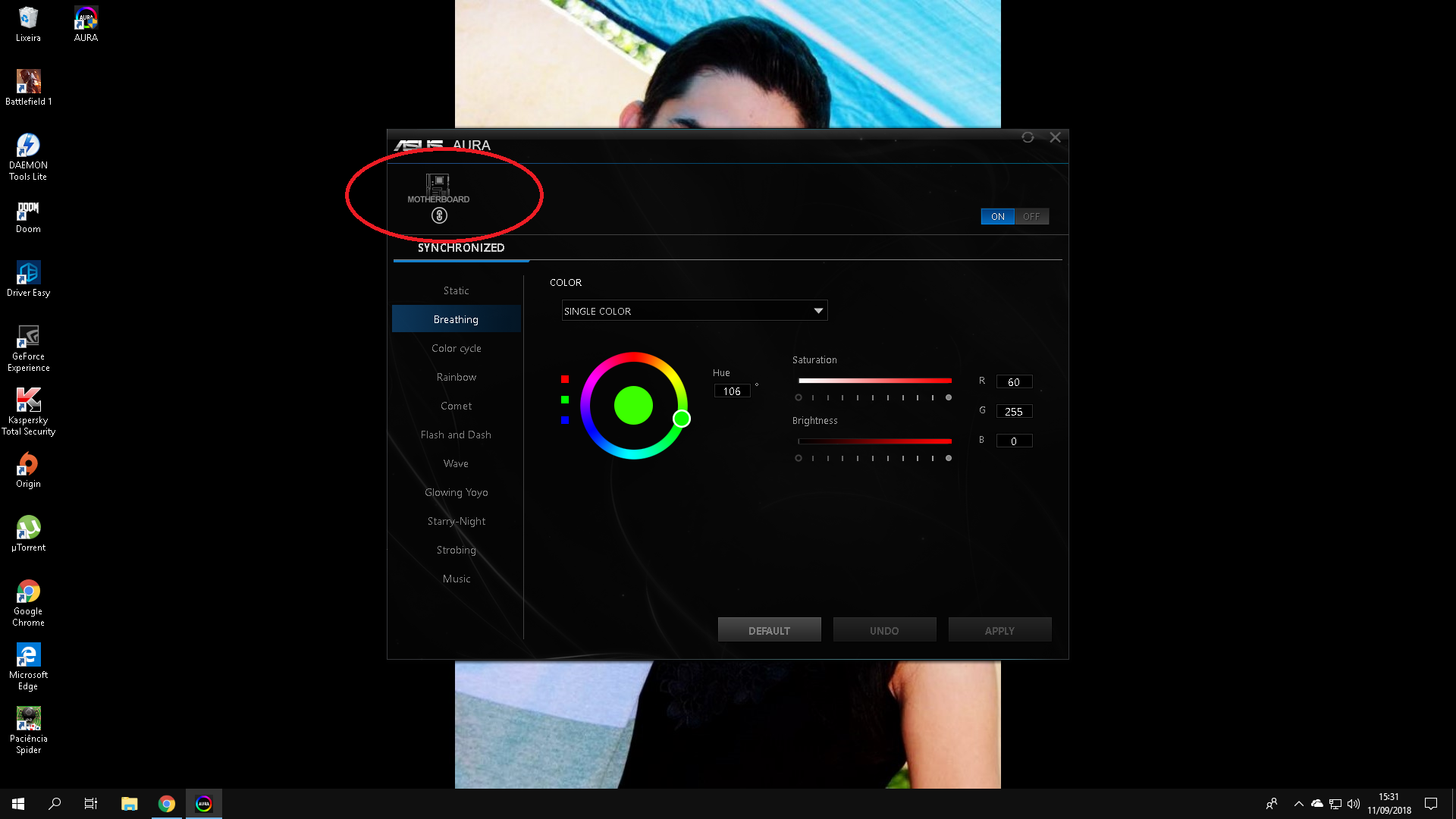
Task: Click the hue wheel handle
Action: tap(682, 419)
